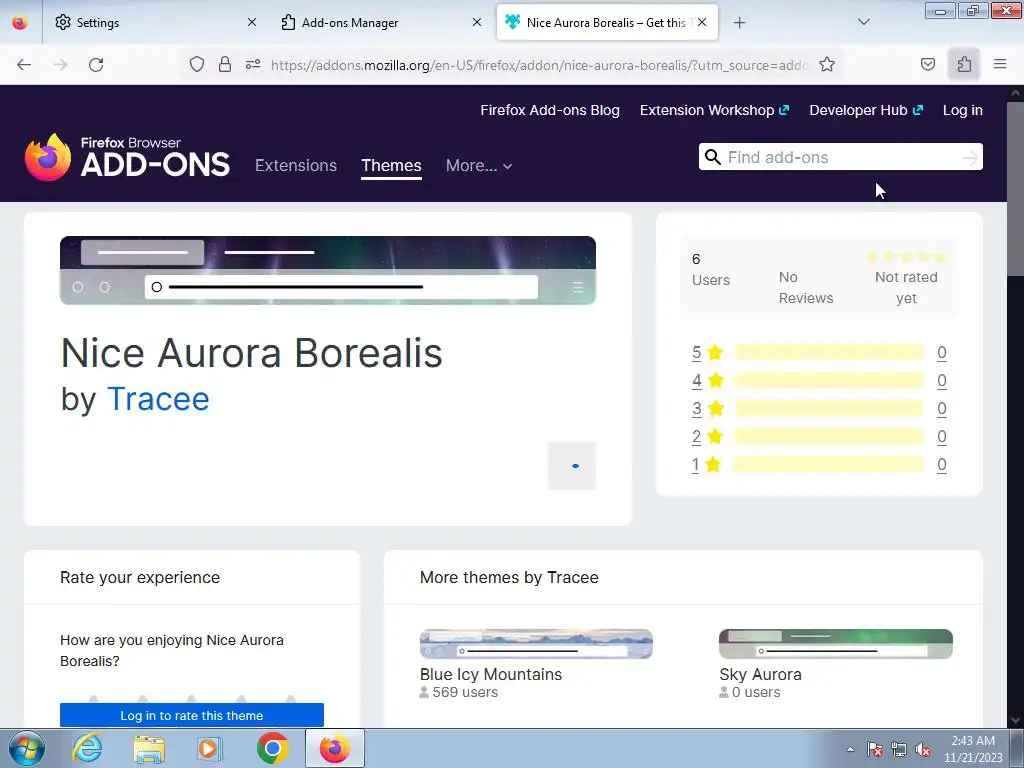Image resolution: width=1024 pixels, height=768 pixels.
Task: Open the Extensions section
Action: coord(296,166)
